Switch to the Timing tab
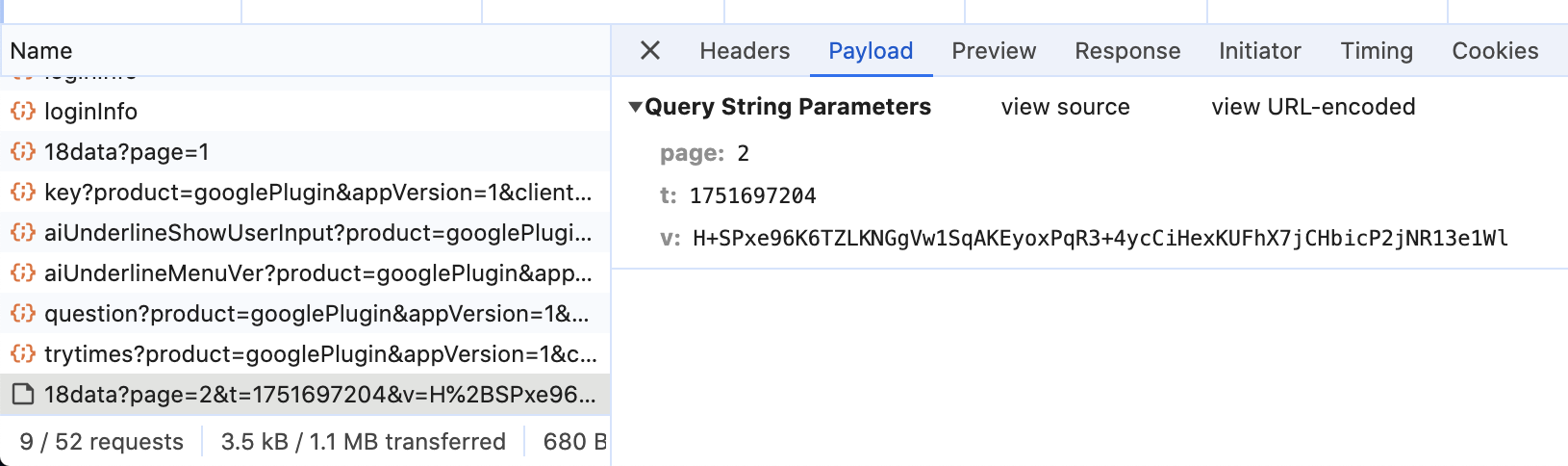Viewport: 1568px width, 466px height. pyautogui.click(x=1377, y=51)
